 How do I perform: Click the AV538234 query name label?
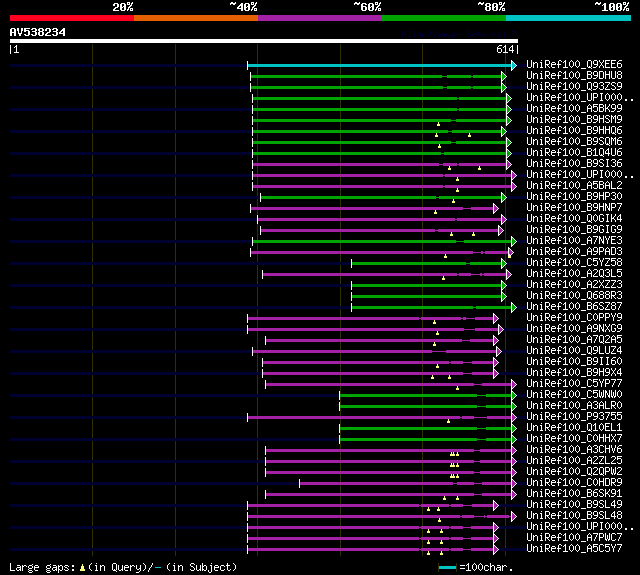38,32
